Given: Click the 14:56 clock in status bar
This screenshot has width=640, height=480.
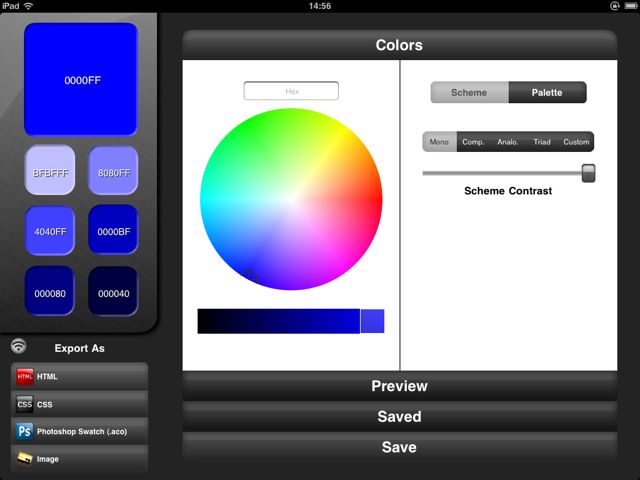Looking at the screenshot, I should (x=320, y=6).
